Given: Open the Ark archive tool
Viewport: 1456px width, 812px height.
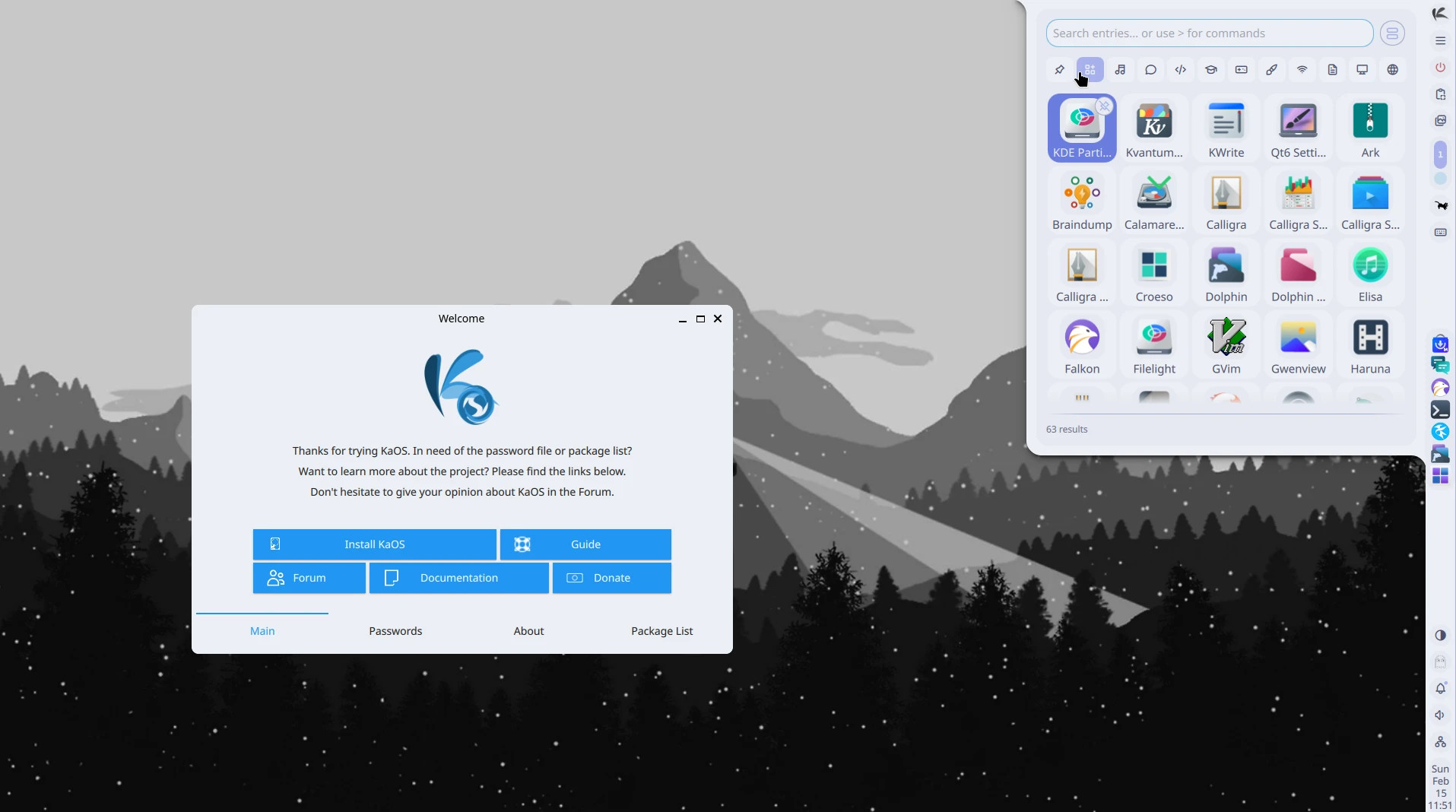Looking at the screenshot, I should pyautogui.click(x=1369, y=128).
